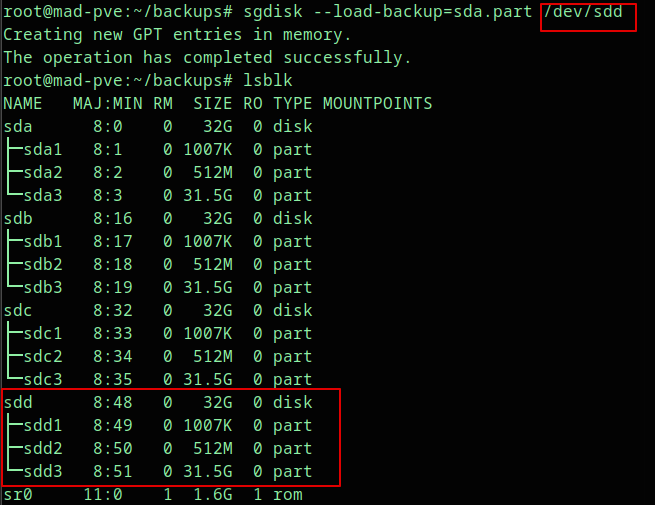Click the 8:0 value in sda row

click(108, 127)
